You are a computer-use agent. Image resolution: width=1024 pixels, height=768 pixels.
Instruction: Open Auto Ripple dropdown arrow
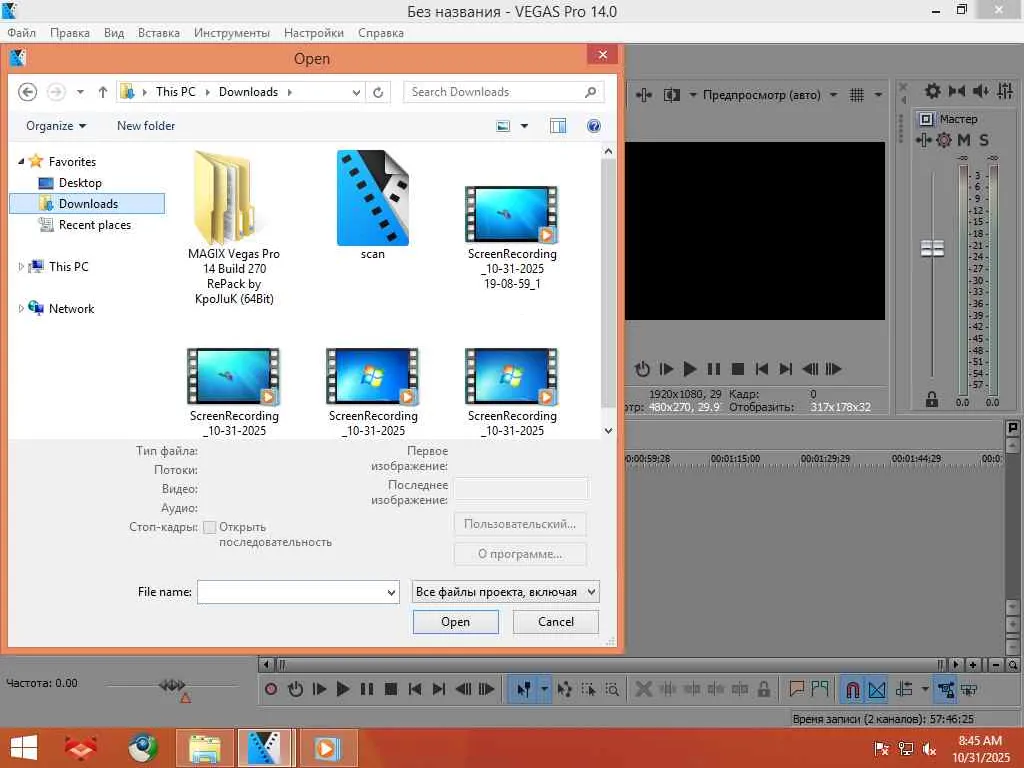[925, 689]
